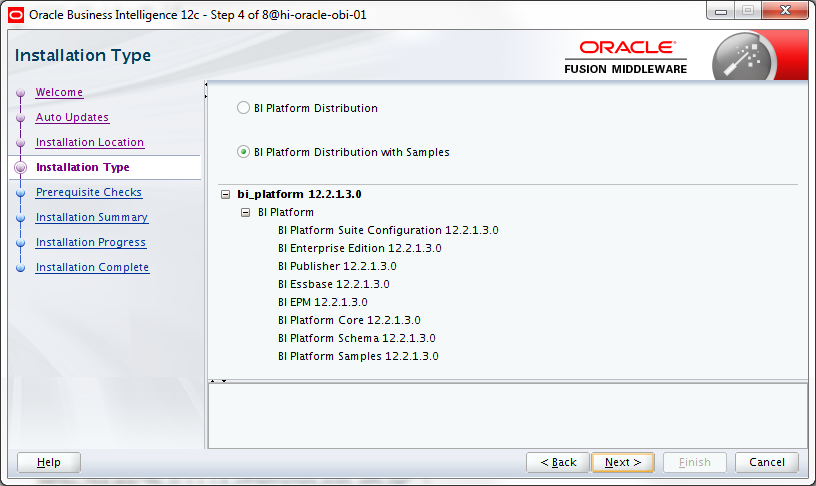Screen dimensions: 816x486
Task: Select BI Enterprise Edition 12.2.1.3.0 row
Action: [x=360, y=248]
